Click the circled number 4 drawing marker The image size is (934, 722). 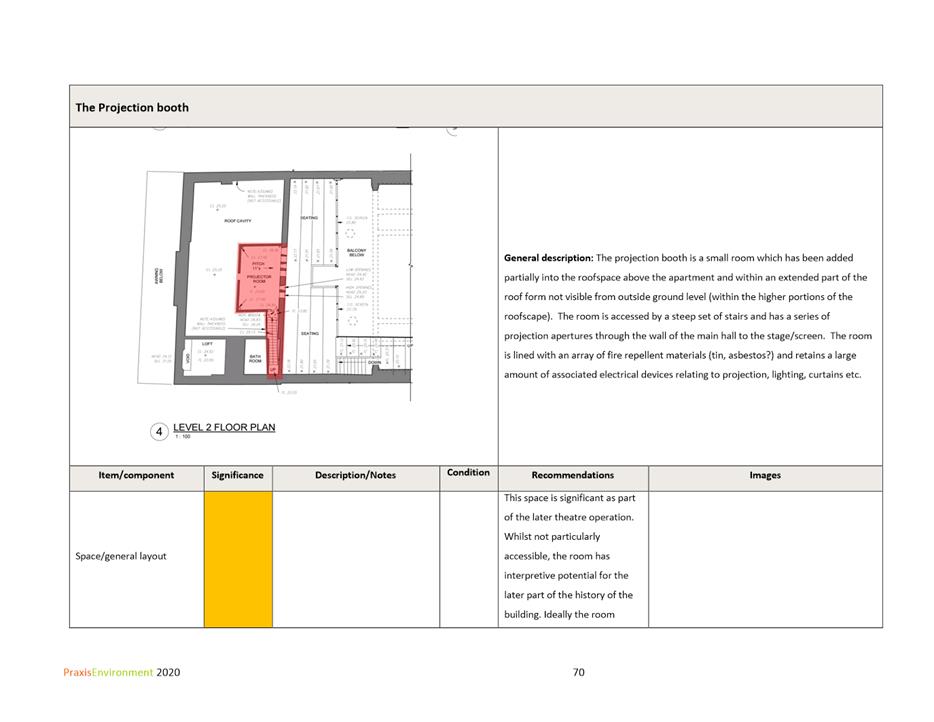pos(159,432)
